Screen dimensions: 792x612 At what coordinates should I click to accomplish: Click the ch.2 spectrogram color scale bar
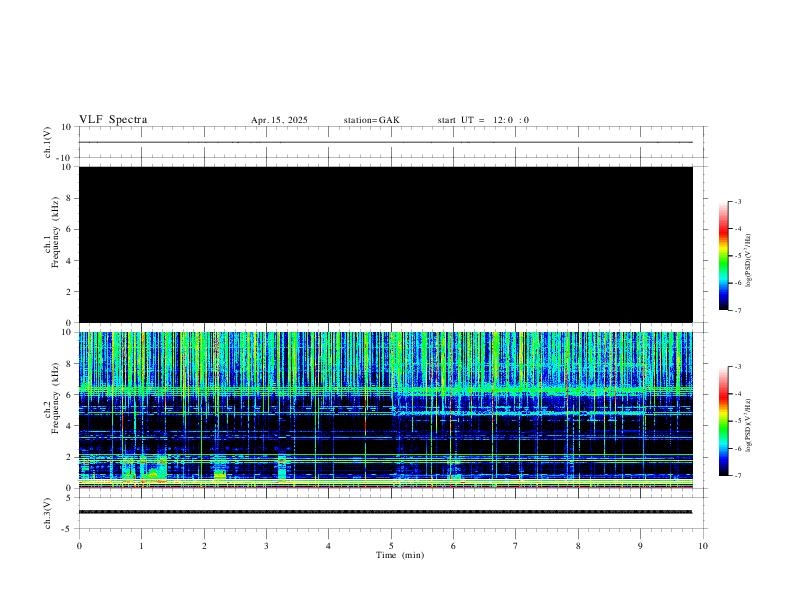point(723,421)
